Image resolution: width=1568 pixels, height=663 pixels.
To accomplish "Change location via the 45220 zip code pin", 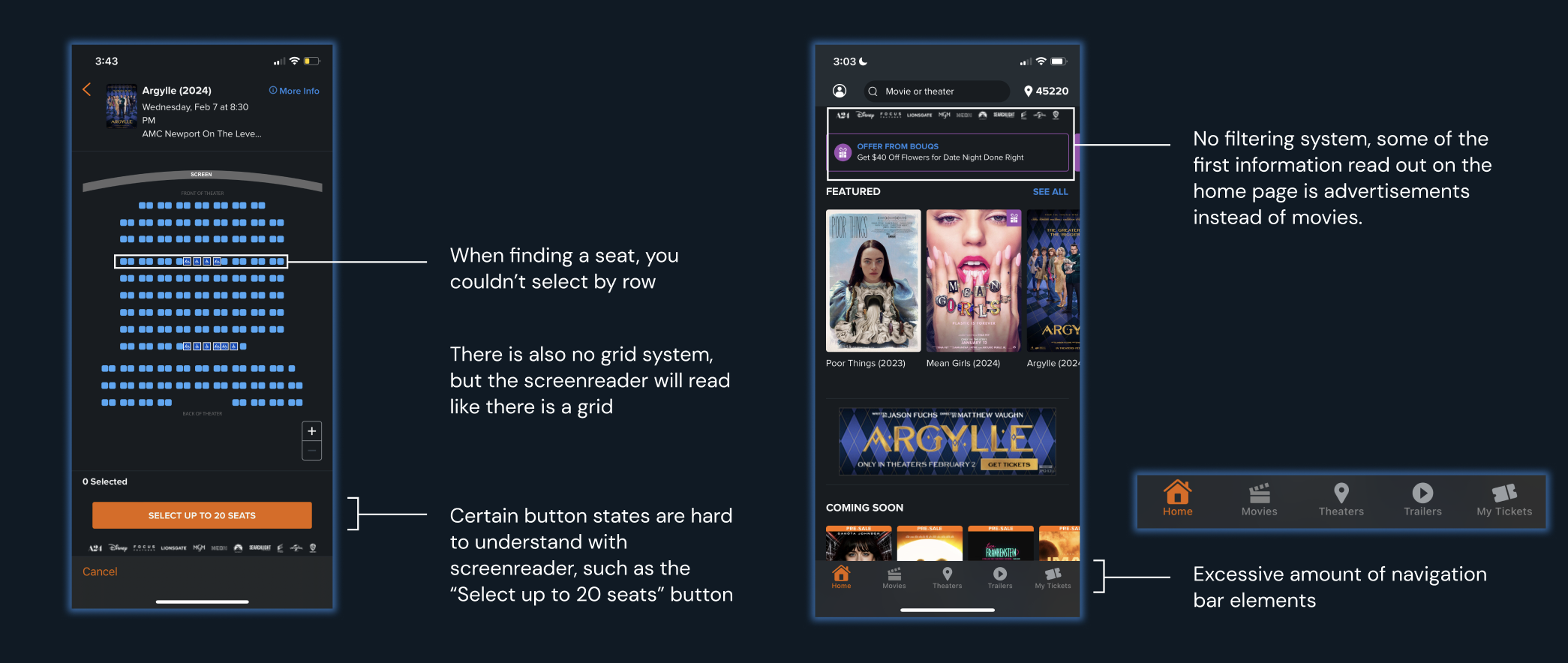I will tap(1046, 91).
